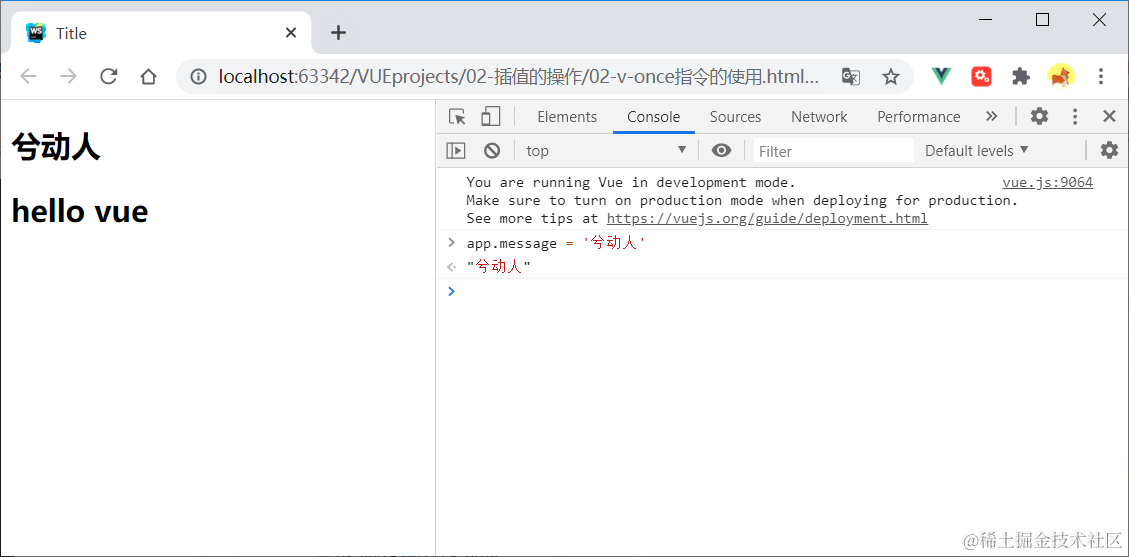Go back to previous page
The image size is (1129, 557).
click(28, 76)
